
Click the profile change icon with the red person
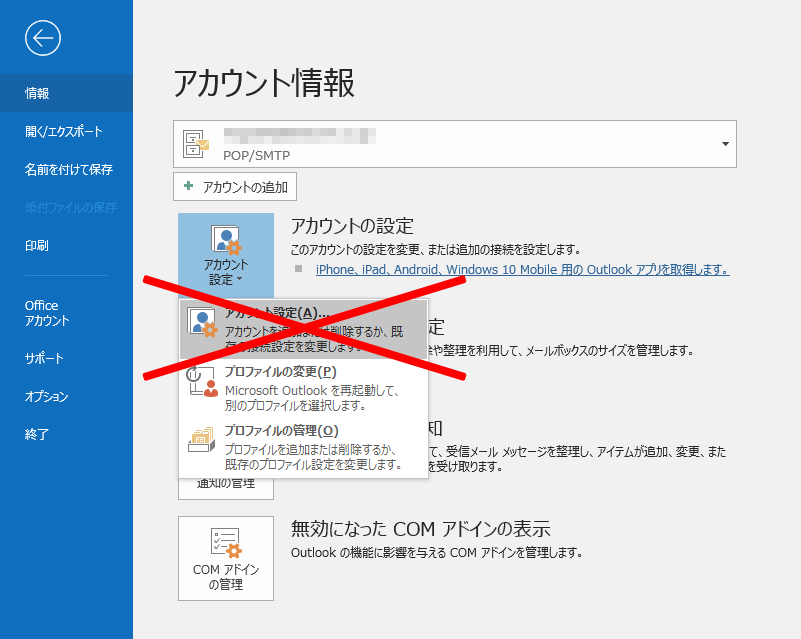point(202,382)
